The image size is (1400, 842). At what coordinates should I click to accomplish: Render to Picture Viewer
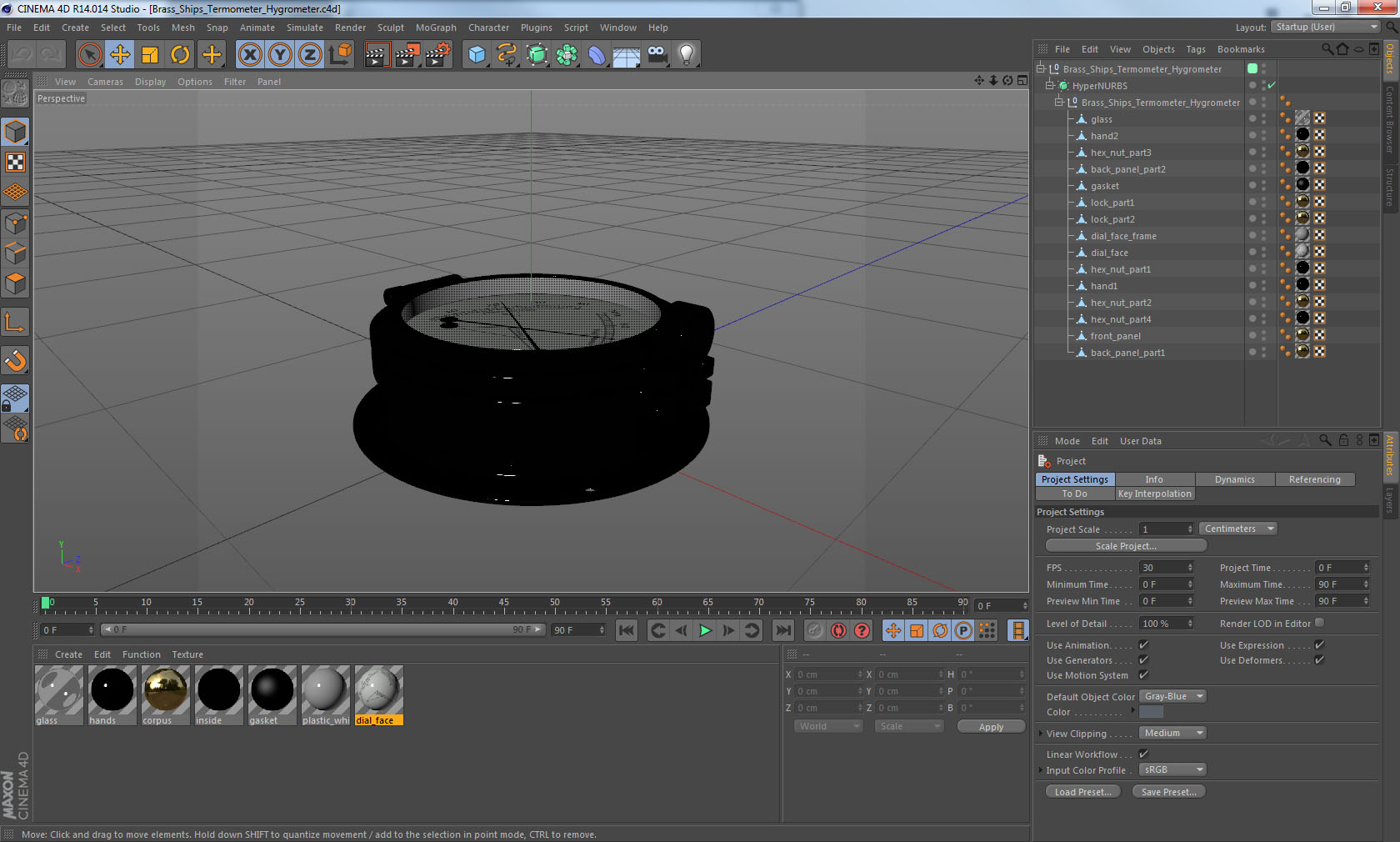click(407, 55)
